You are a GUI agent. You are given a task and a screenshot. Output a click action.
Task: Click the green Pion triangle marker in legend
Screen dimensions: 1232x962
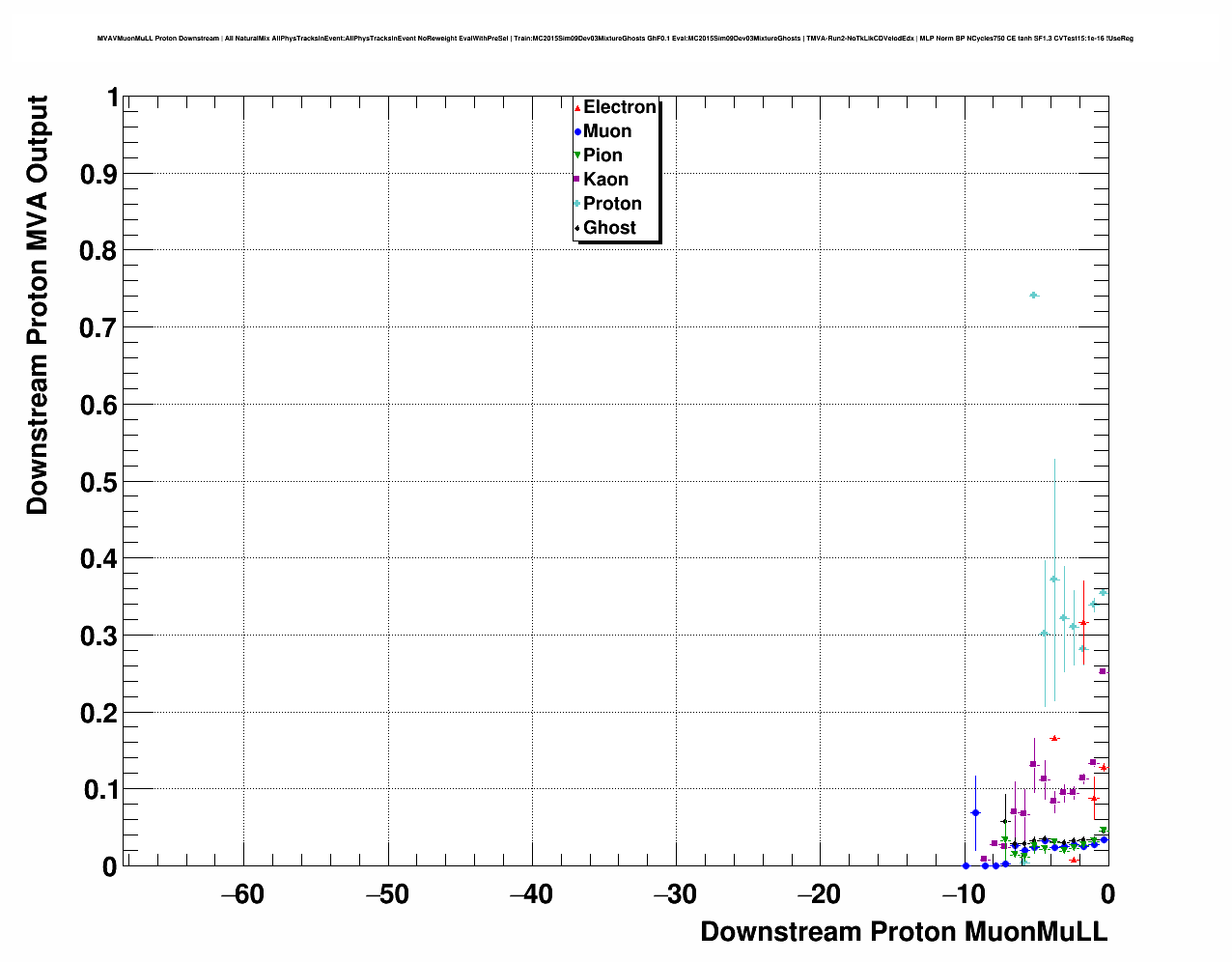[577, 156]
